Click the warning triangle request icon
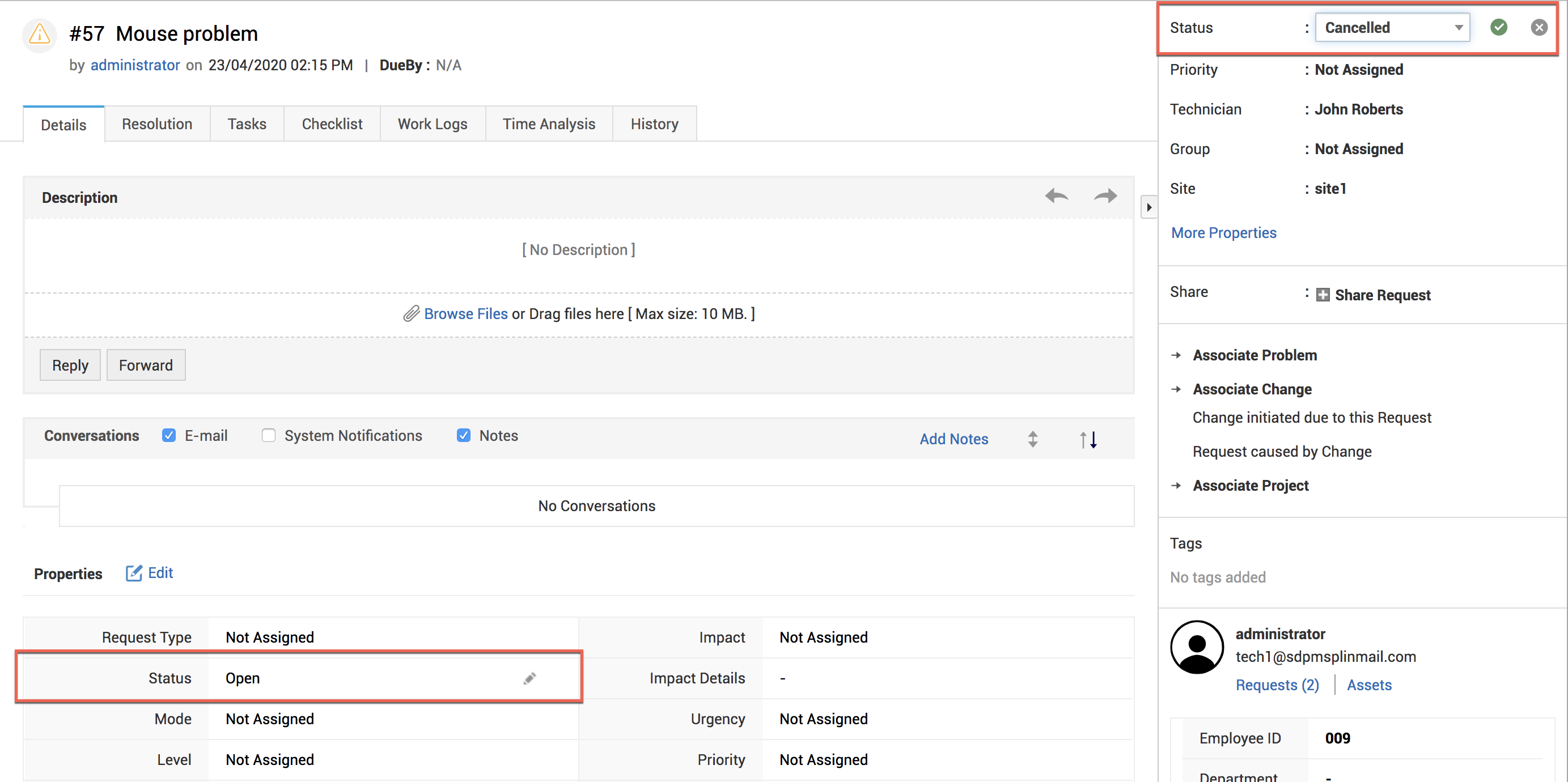Image resolution: width=1568 pixels, height=782 pixels. [40, 35]
